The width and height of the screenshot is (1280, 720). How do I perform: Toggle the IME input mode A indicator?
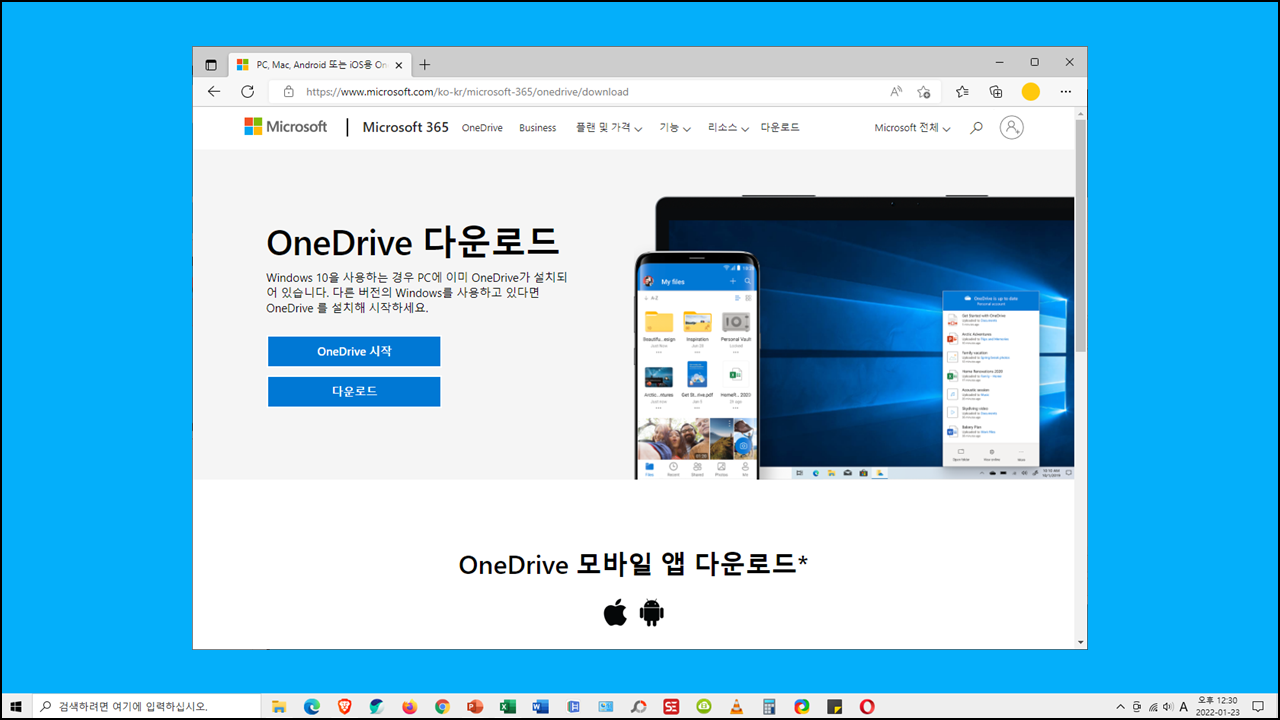coord(1184,706)
